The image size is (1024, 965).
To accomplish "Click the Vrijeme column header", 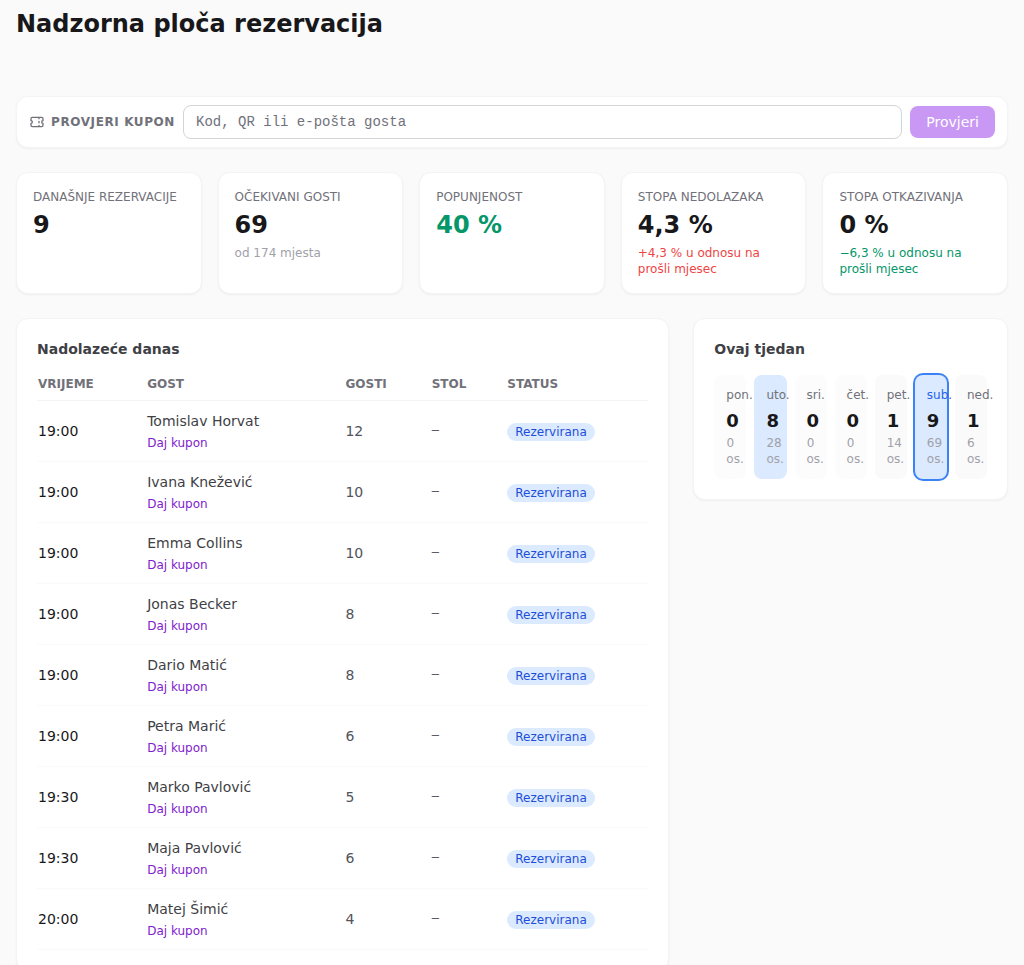I will click(x=65, y=384).
